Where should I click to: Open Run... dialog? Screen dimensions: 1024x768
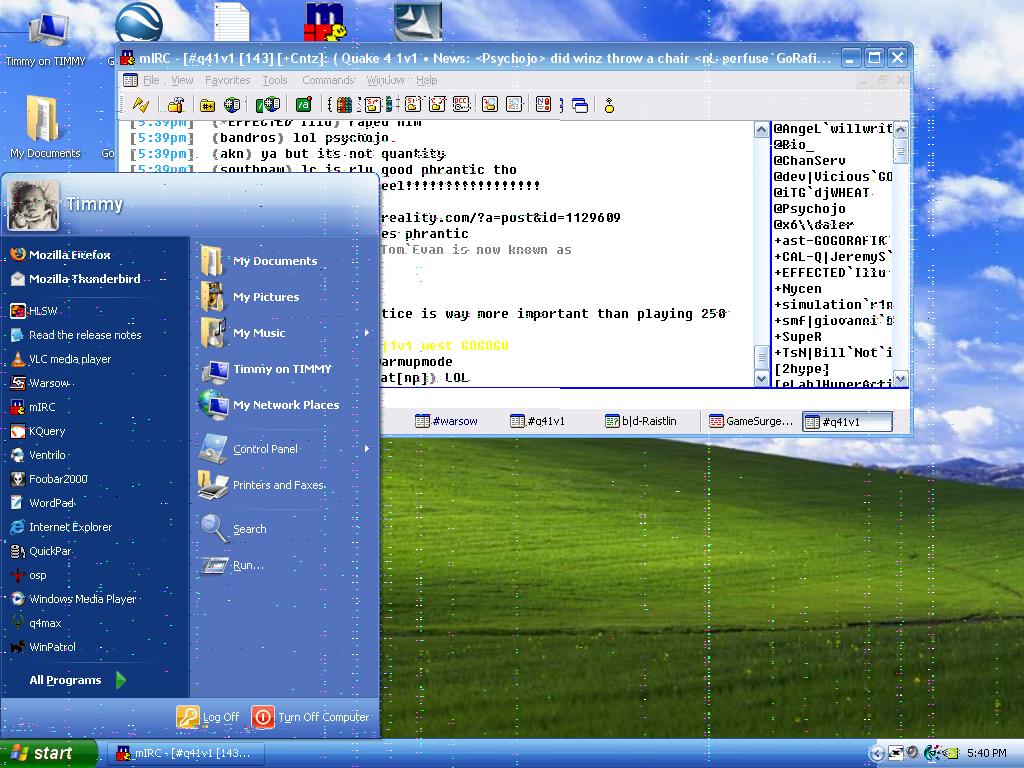click(233, 566)
